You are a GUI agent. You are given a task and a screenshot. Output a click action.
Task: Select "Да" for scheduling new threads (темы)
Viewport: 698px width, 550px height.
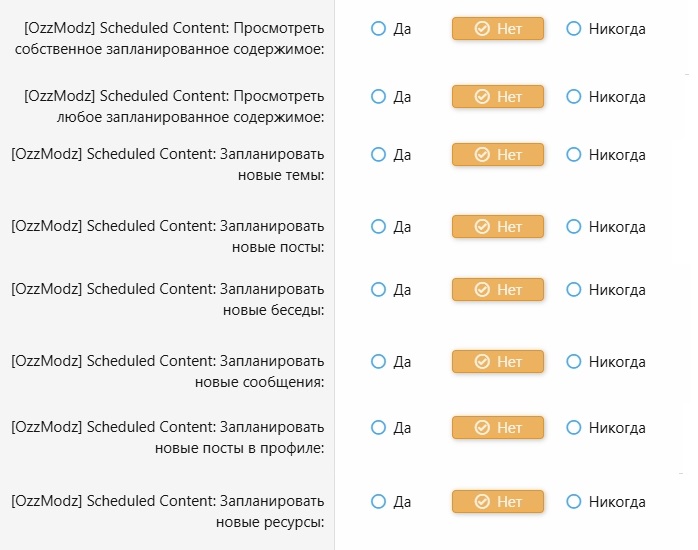point(378,155)
